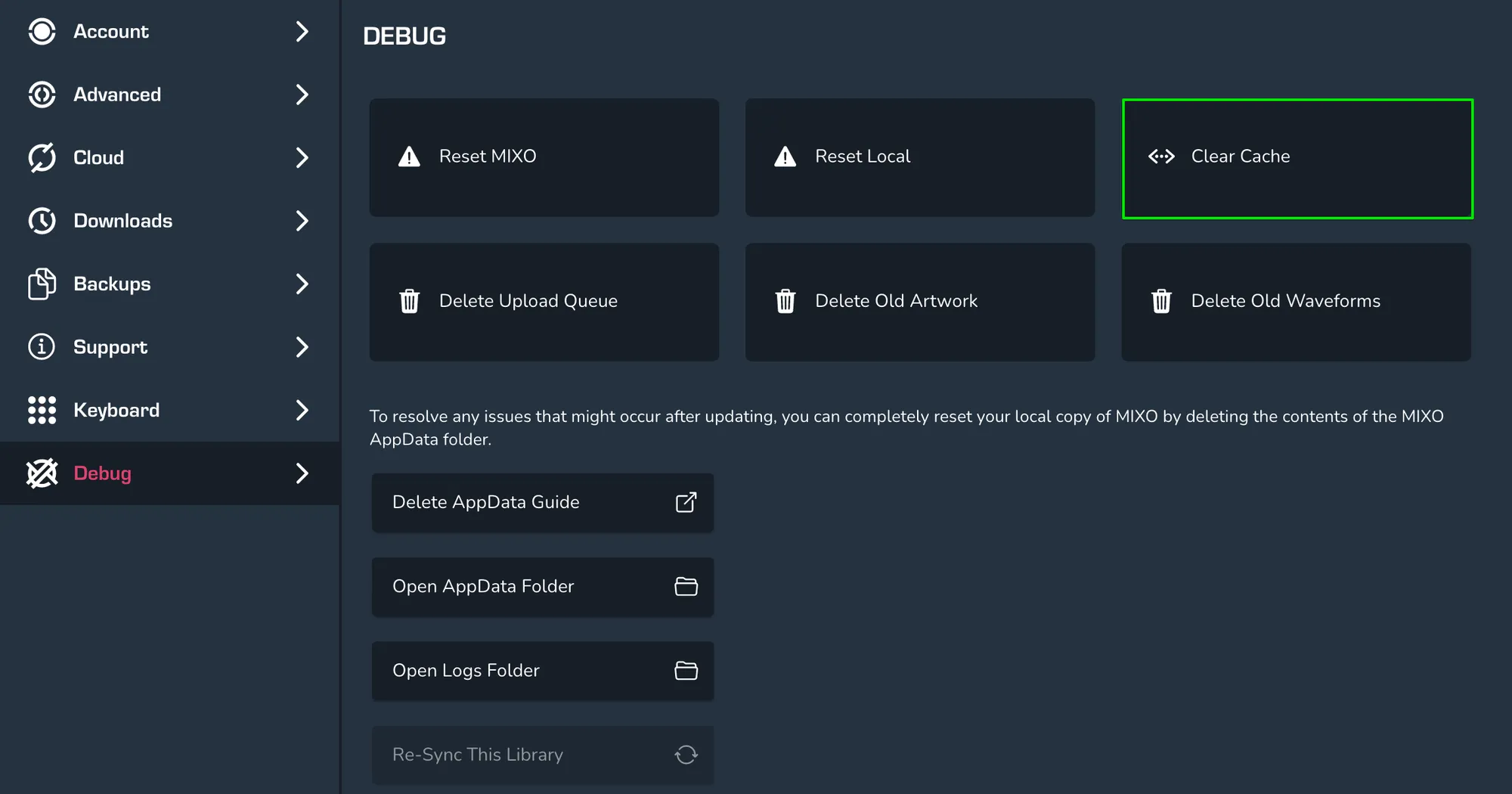1512x794 pixels.
Task: Click Open AppData Folder button
Action: 542,587
